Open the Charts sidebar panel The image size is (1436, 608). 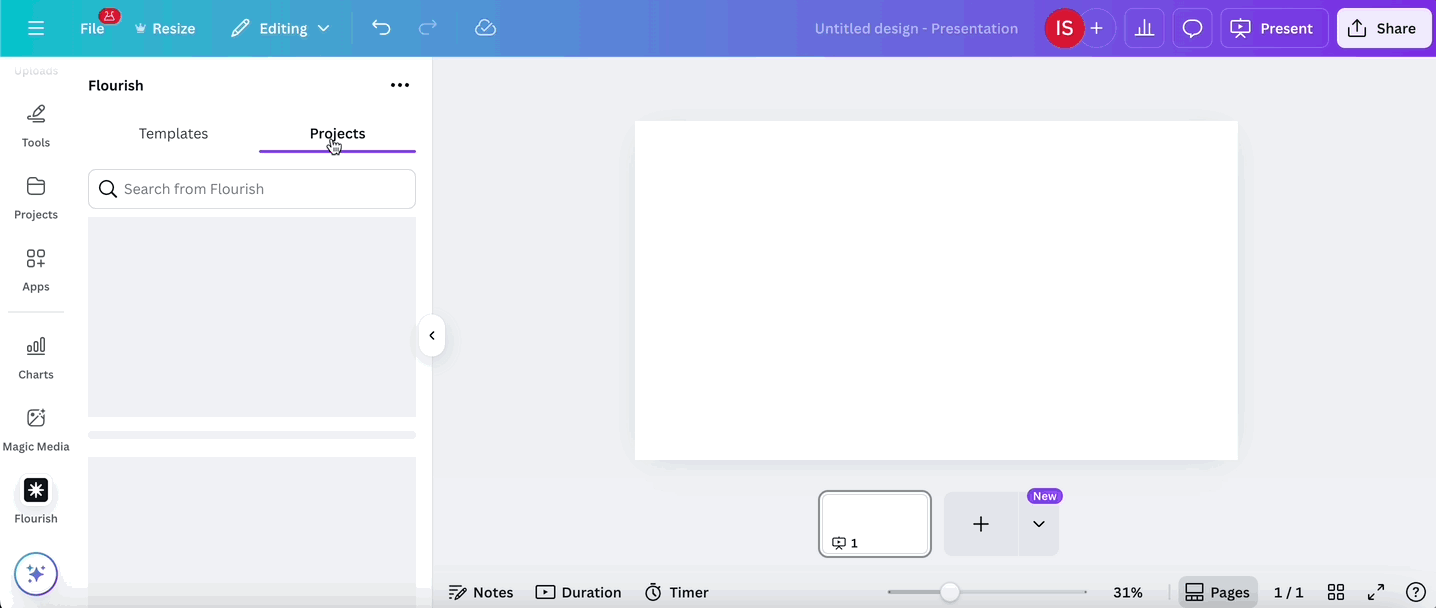coord(36,358)
